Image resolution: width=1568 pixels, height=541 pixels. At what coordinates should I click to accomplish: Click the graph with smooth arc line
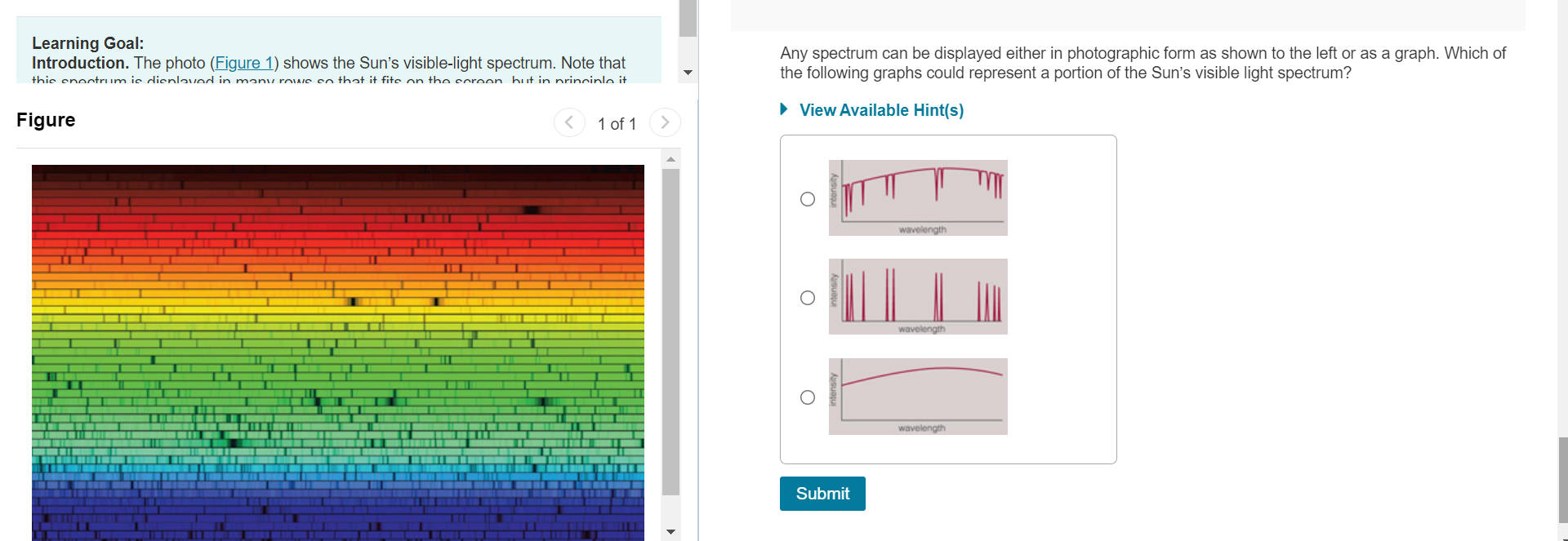point(918,397)
